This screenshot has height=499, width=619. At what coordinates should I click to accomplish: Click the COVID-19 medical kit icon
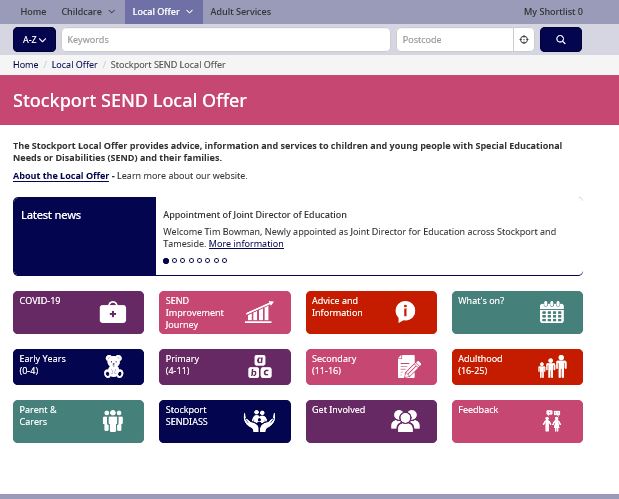113,312
